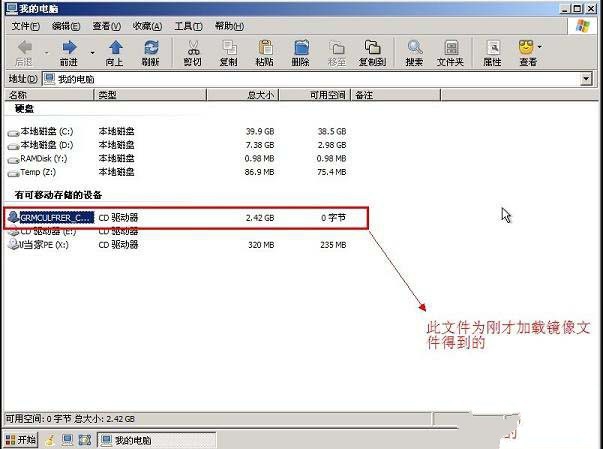Open the 工具(T) menu
The image size is (603, 449).
tap(188, 25)
